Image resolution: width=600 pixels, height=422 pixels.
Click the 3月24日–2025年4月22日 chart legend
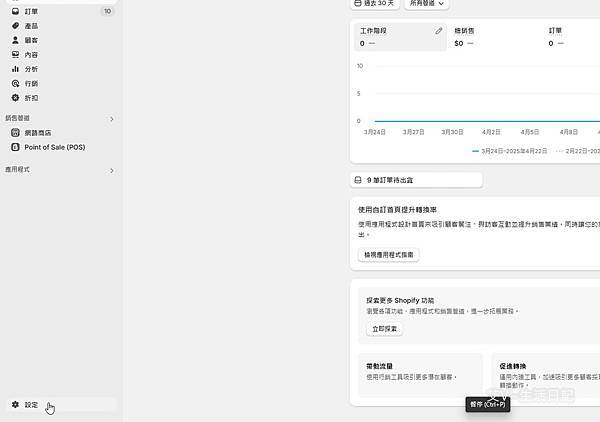[x=510, y=151]
